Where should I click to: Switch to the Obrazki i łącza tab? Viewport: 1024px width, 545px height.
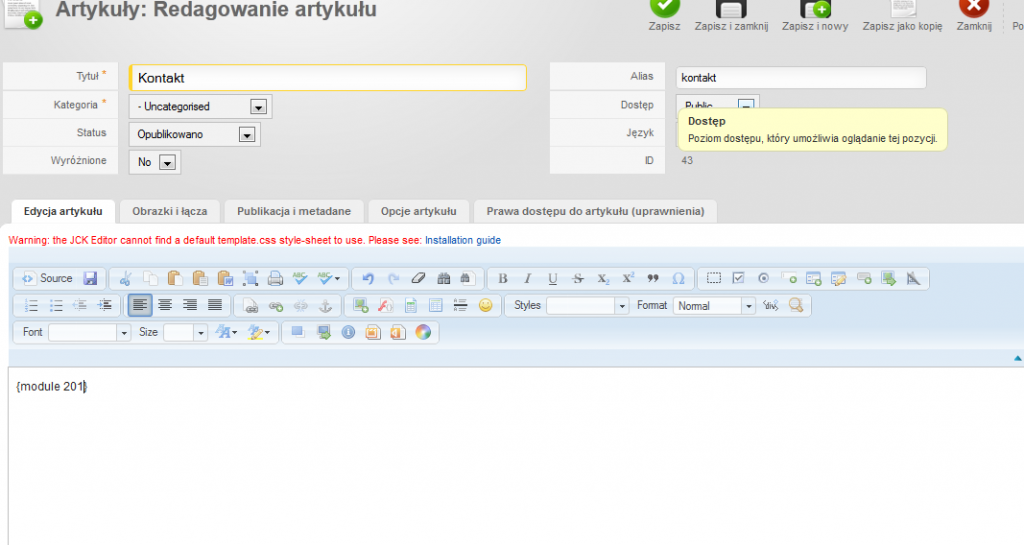click(x=169, y=211)
